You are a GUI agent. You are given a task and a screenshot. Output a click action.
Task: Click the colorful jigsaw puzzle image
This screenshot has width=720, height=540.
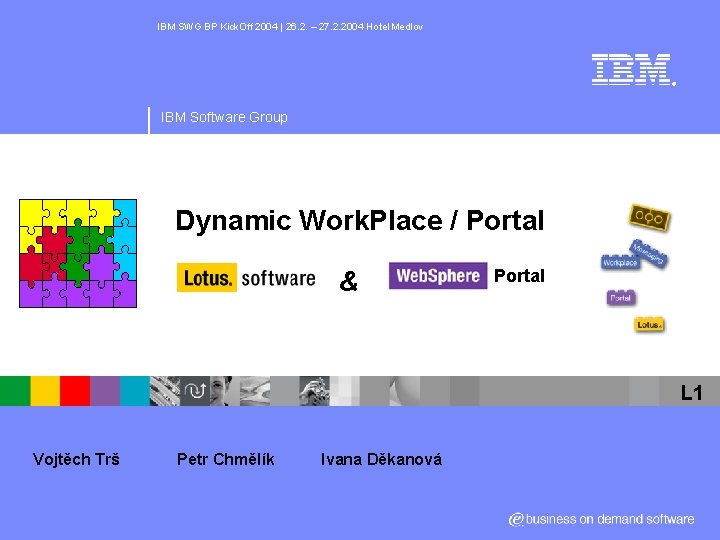pos(78,253)
